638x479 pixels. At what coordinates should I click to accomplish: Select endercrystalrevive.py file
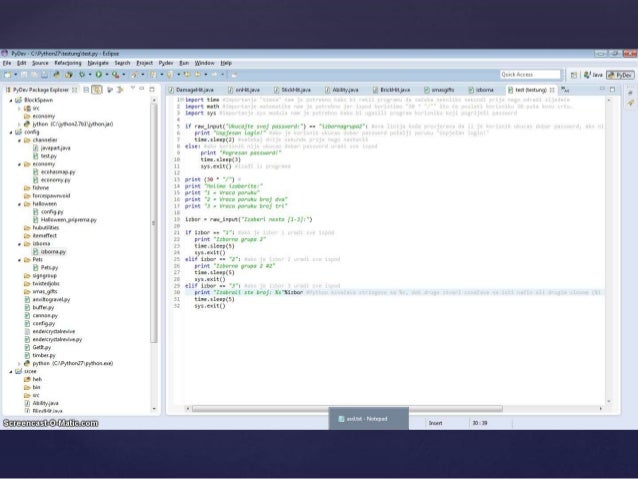tap(53, 339)
